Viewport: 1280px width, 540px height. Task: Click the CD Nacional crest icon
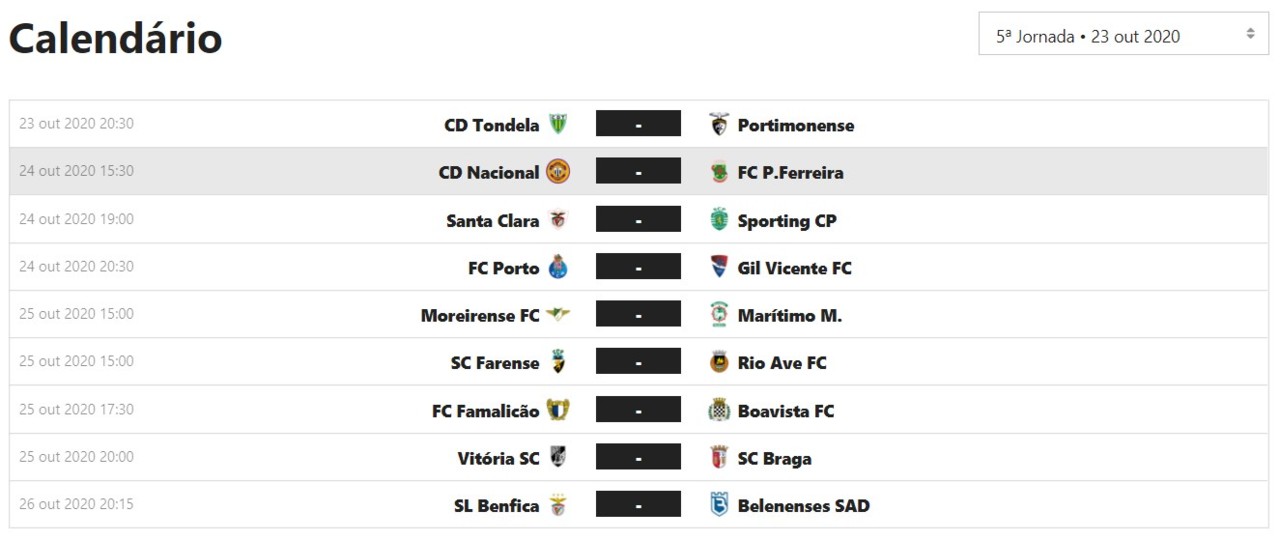point(557,172)
